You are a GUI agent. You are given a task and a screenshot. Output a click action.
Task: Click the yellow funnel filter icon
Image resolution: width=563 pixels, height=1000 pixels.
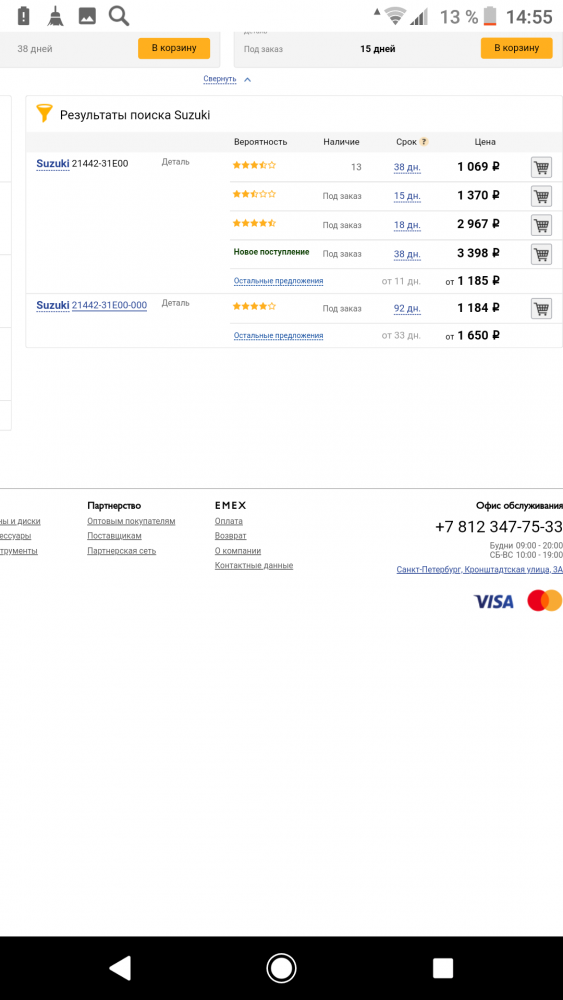tap(44, 113)
